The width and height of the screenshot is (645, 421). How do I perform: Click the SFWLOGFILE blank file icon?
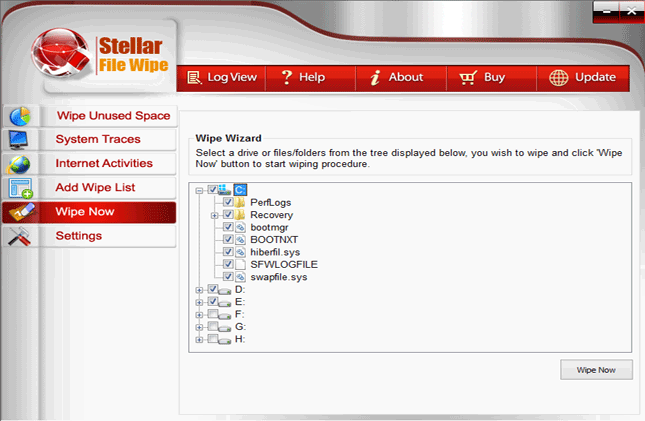click(x=241, y=264)
